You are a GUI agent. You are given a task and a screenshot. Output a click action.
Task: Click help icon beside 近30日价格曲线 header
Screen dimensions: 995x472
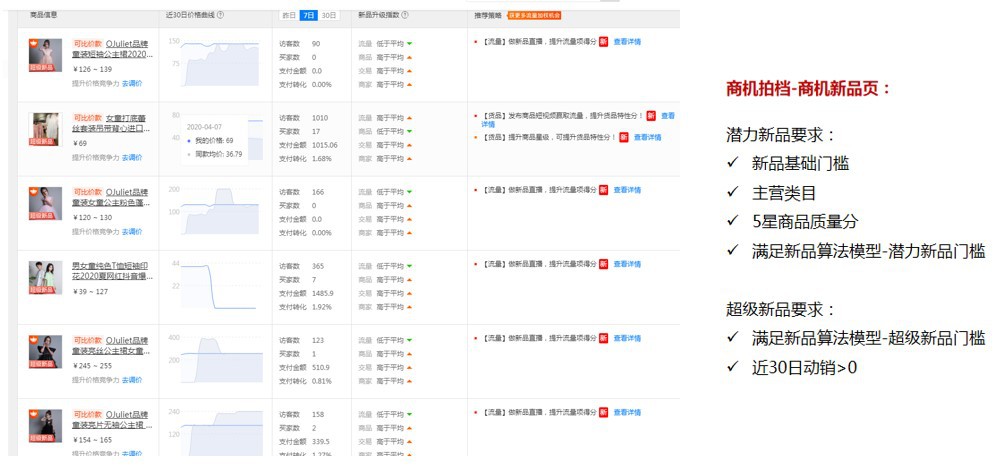coord(220,15)
